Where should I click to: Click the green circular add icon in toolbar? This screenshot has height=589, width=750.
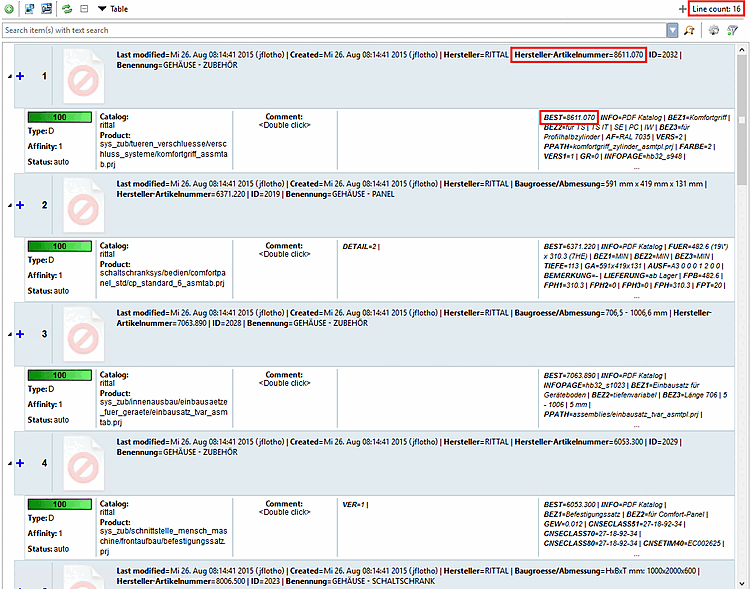[9, 9]
